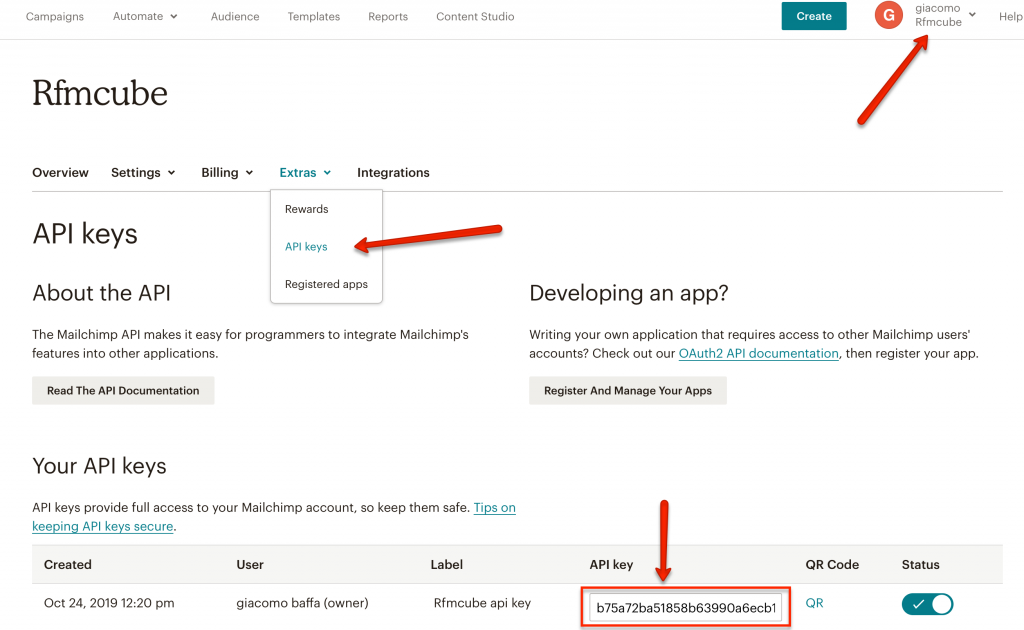Viewport: 1024px width, 630px height.
Task: Open the OAuth2 API documentation link
Action: [x=758, y=353]
